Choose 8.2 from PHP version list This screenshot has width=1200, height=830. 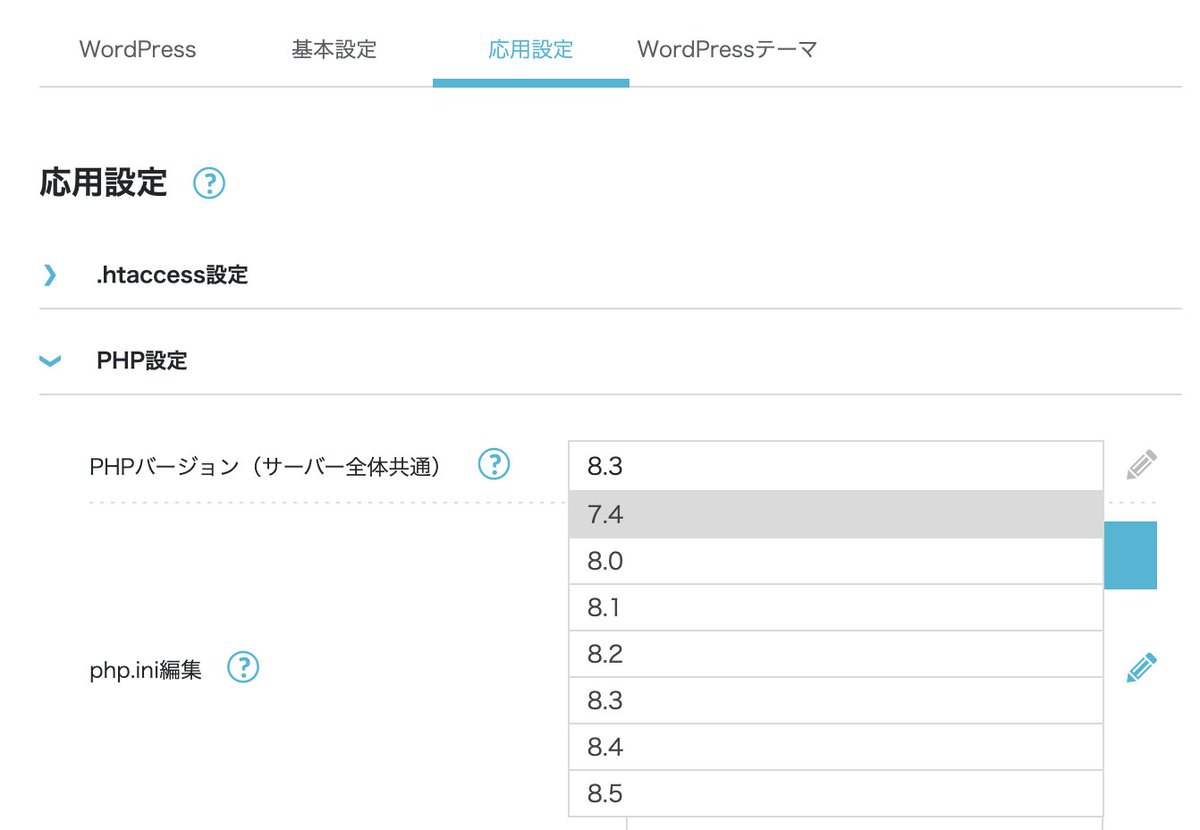pyautogui.click(x=836, y=654)
